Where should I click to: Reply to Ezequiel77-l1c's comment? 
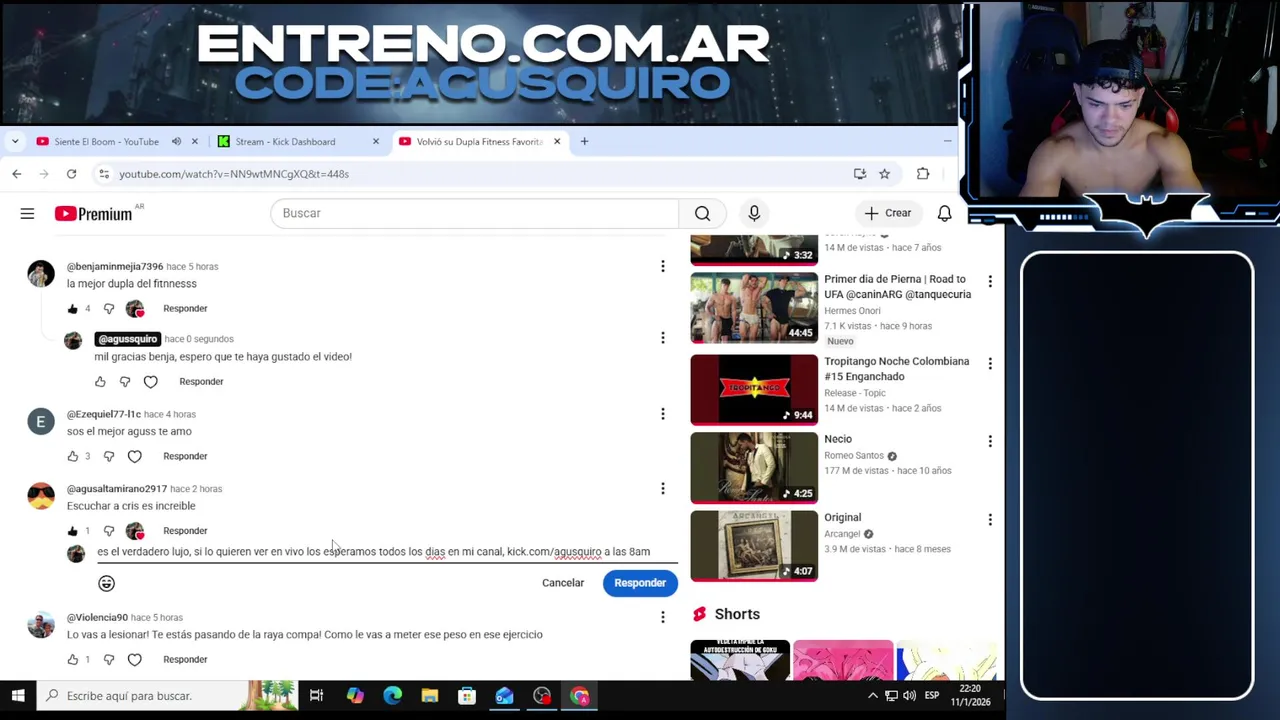point(185,456)
